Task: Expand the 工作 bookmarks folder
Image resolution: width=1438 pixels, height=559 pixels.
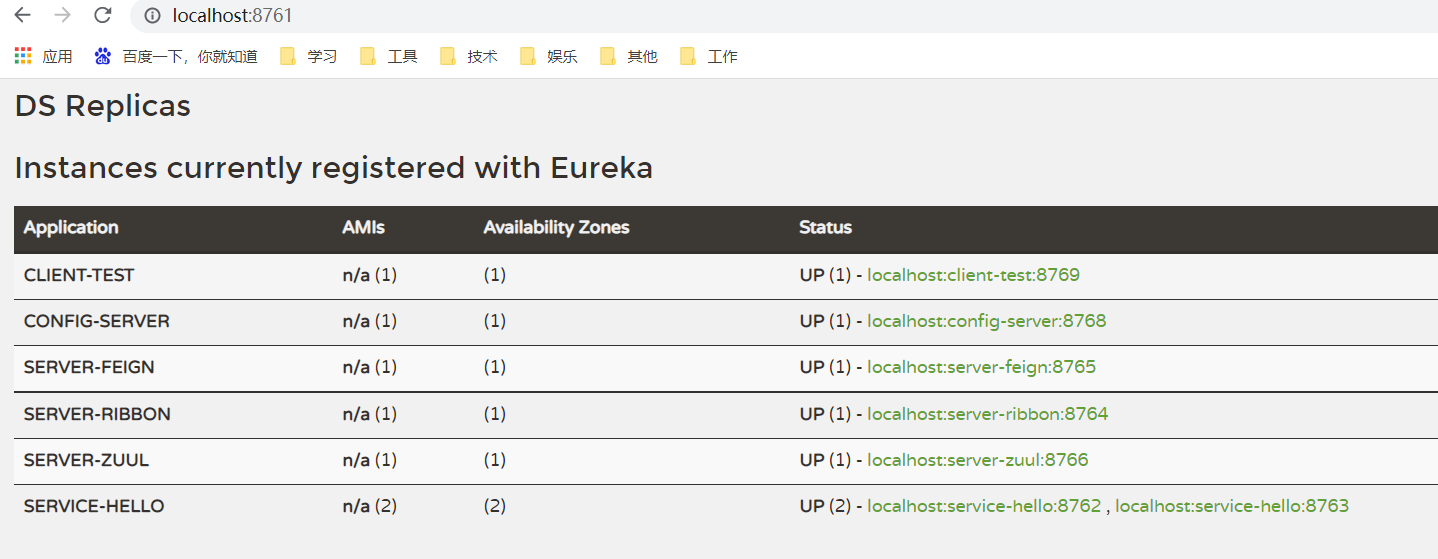Action: pos(709,56)
